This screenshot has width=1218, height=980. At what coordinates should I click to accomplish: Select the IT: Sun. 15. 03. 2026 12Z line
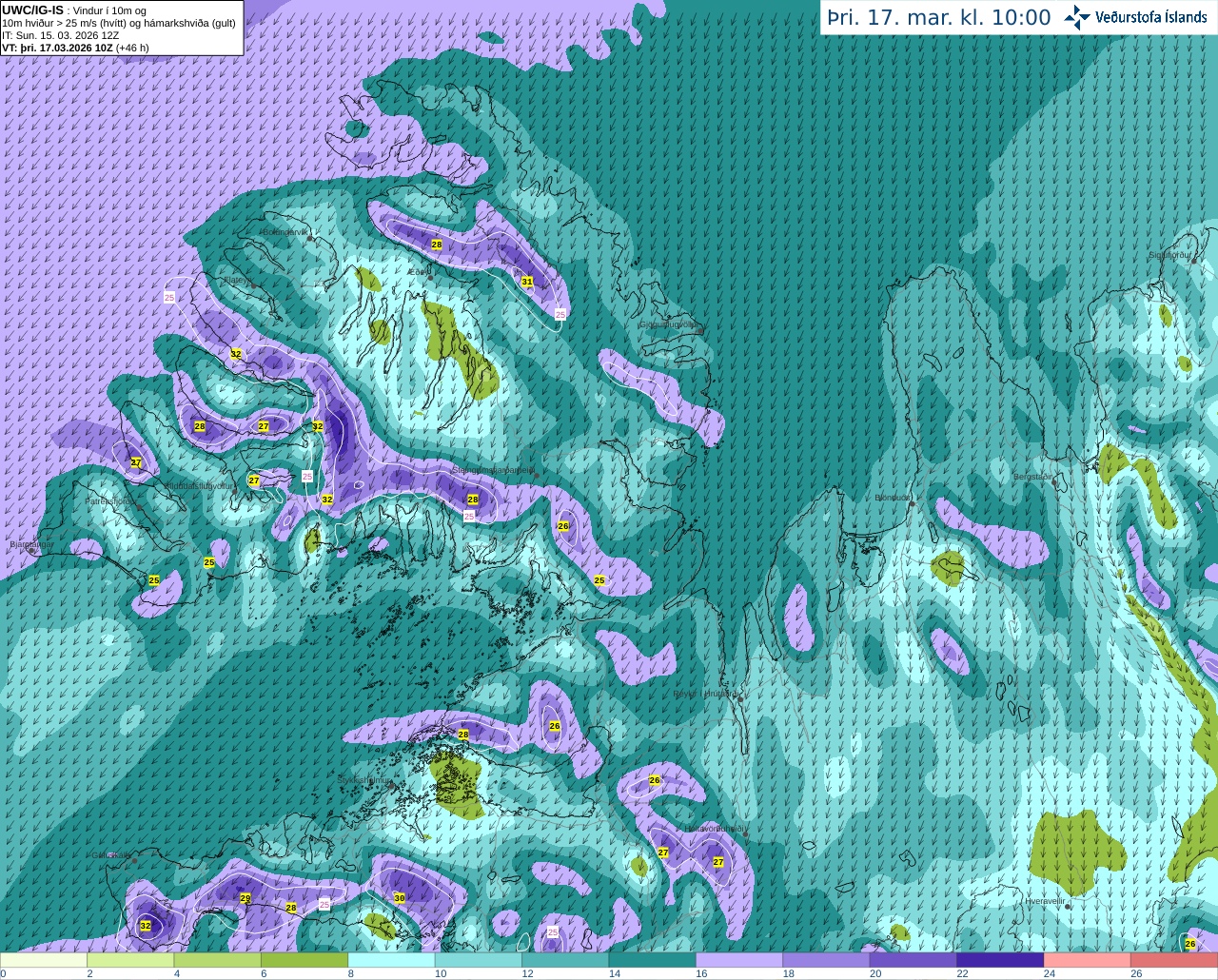60,35
